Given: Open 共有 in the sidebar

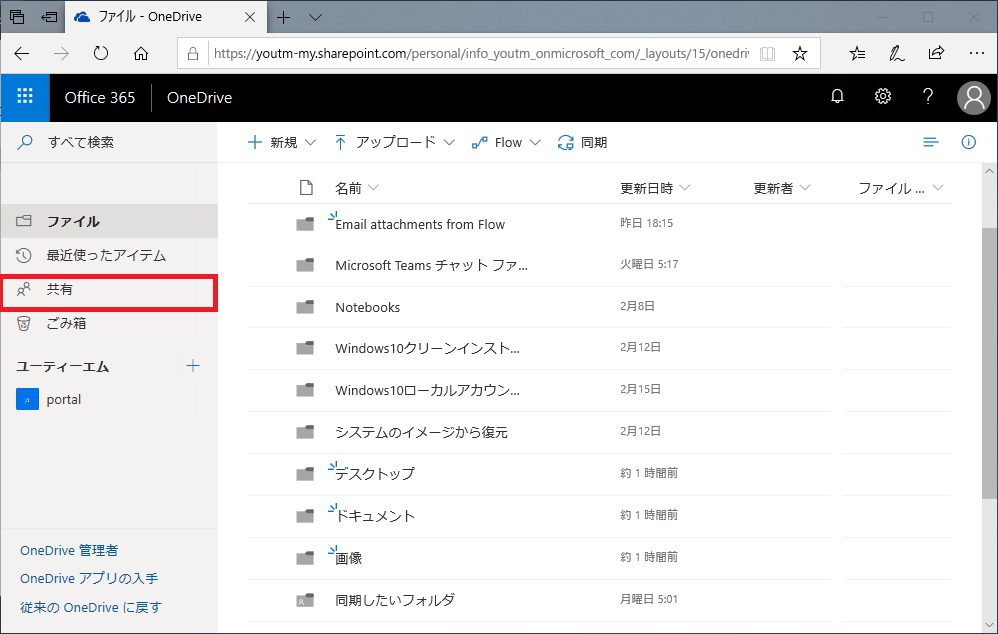Looking at the screenshot, I should pos(109,290).
